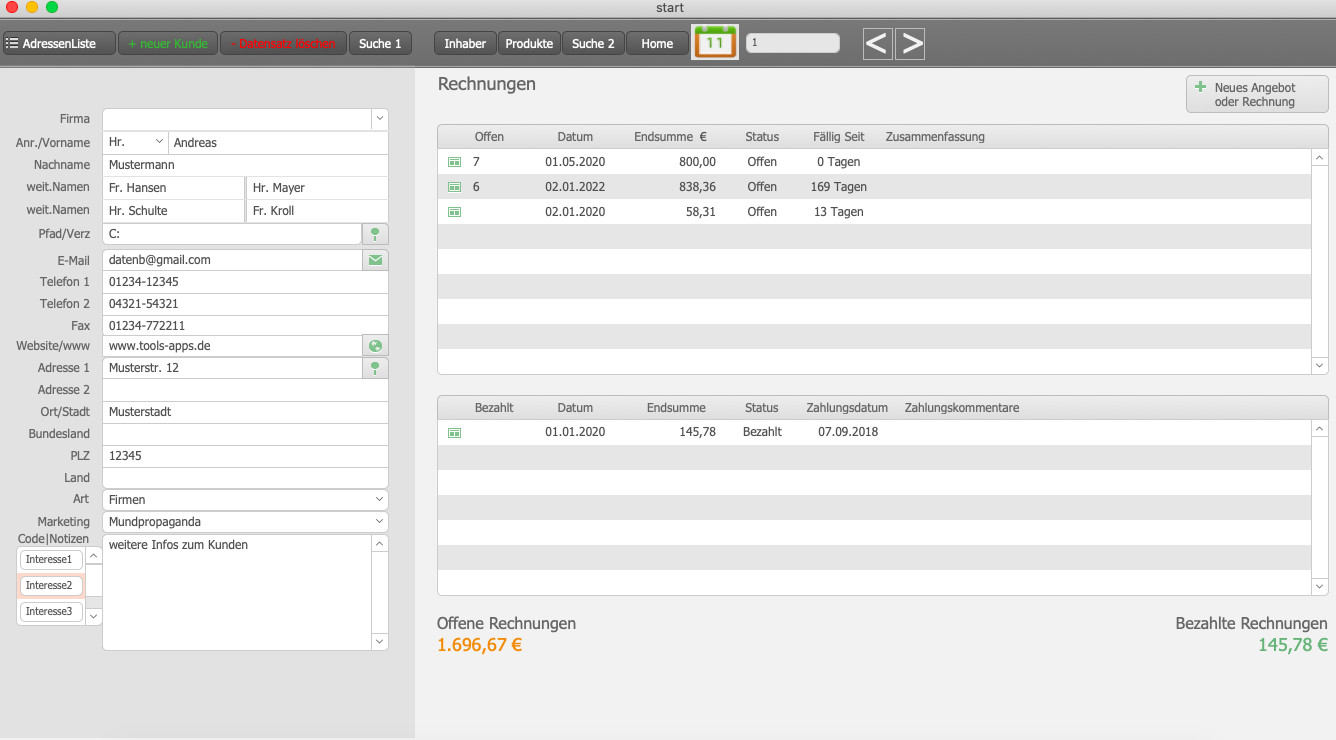
Task: Click the pin icon beside Pfad/Verz
Action: [x=375, y=234]
